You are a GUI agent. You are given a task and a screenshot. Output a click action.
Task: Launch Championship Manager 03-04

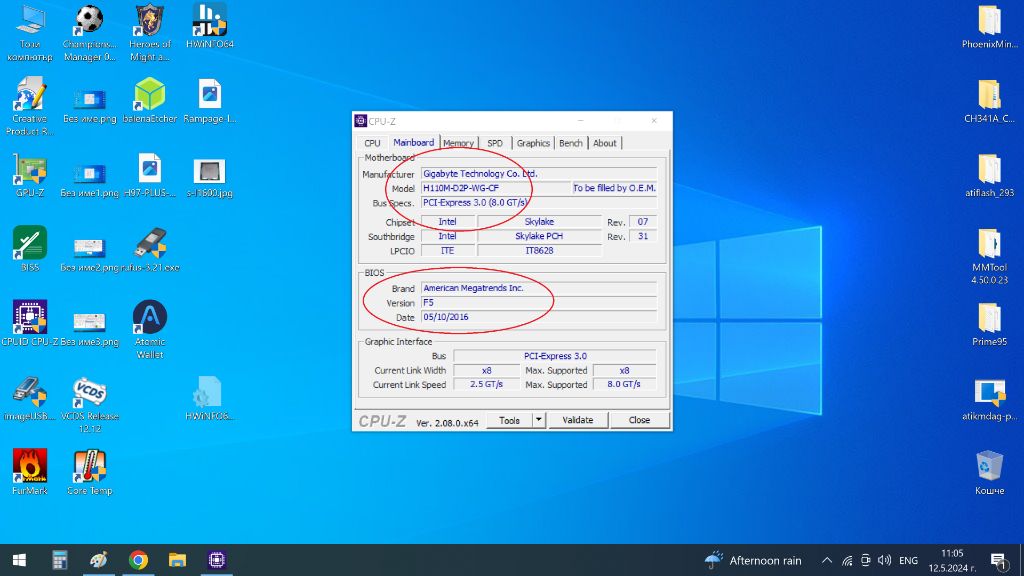click(90, 20)
